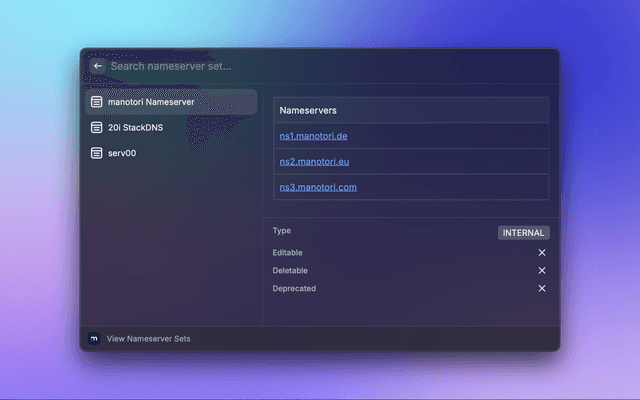Select the serv00 nameserver set
Viewport: 640px width, 400px height.
[x=122, y=153]
